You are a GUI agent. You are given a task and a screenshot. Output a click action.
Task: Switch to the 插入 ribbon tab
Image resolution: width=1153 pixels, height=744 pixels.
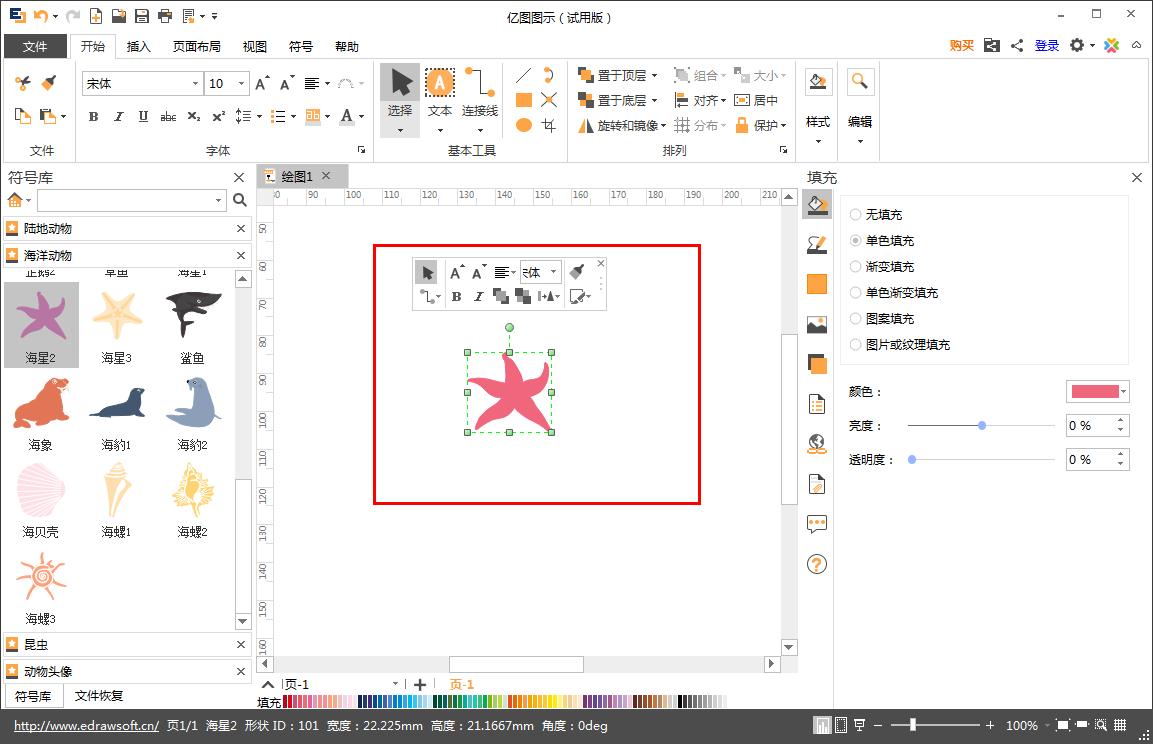[138, 46]
